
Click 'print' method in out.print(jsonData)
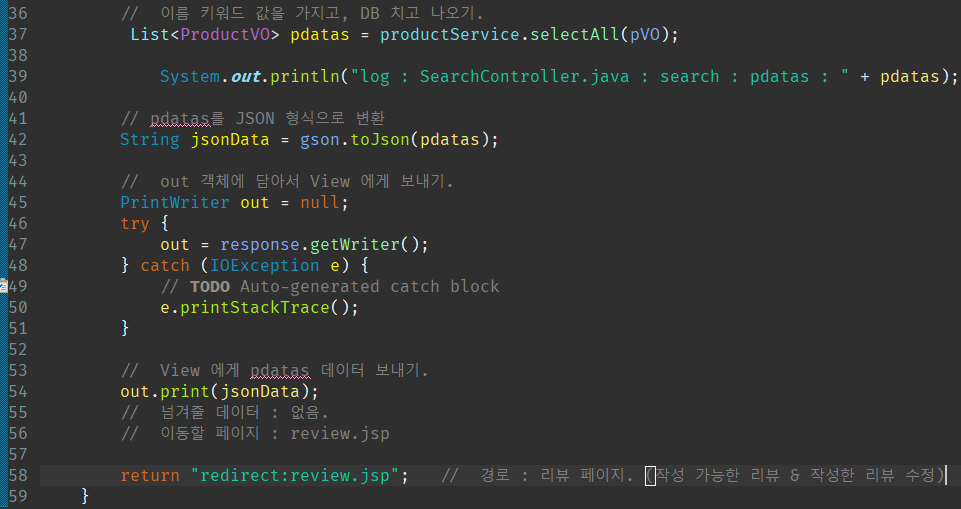[x=184, y=391]
